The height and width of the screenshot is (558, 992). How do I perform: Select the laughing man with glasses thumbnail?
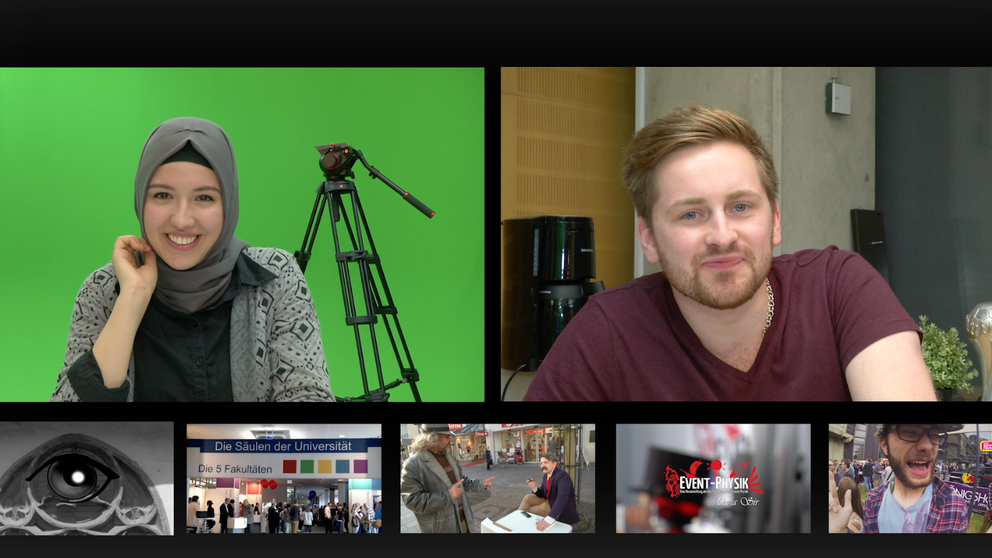(x=909, y=478)
